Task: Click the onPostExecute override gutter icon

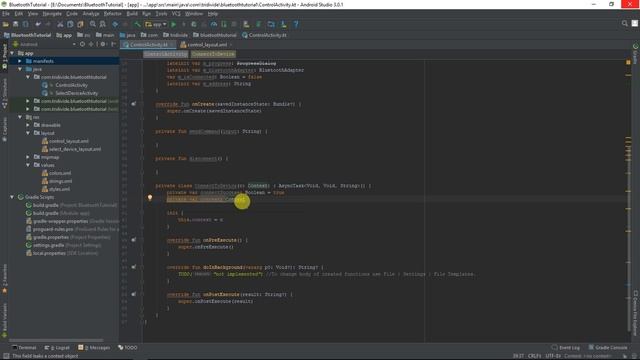Action: [133, 294]
